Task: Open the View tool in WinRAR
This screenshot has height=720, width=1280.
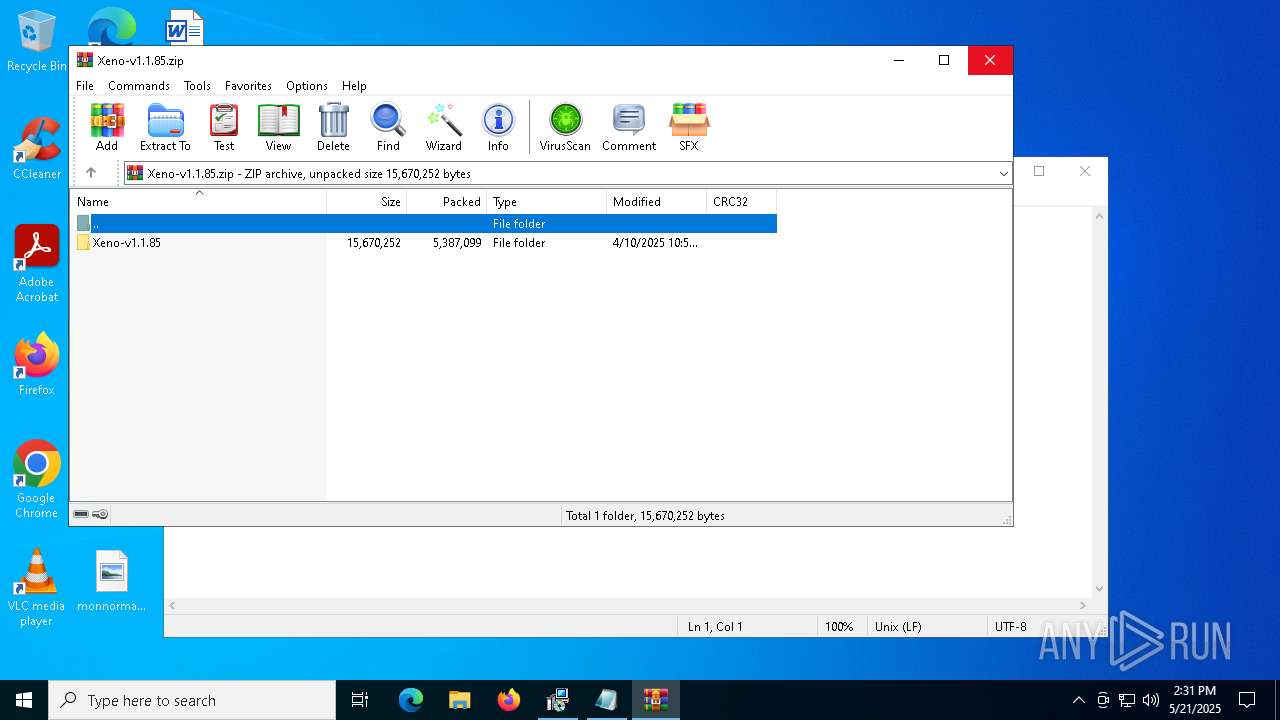Action: (x=278, y=127)
